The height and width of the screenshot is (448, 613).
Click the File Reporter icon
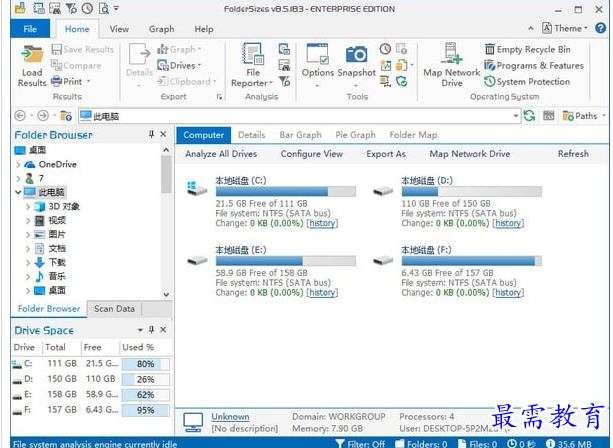pyautogui.click(x=253, y=54)
